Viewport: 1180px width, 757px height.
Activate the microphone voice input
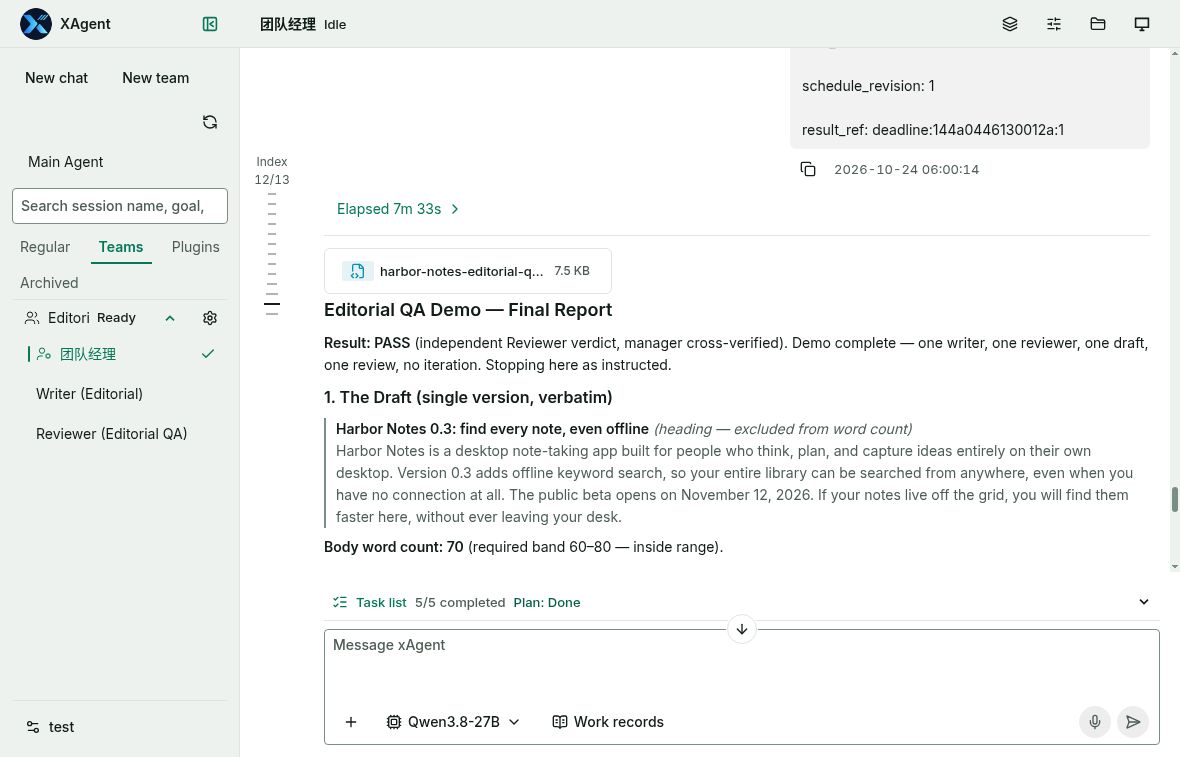(x=1094, y=722)
